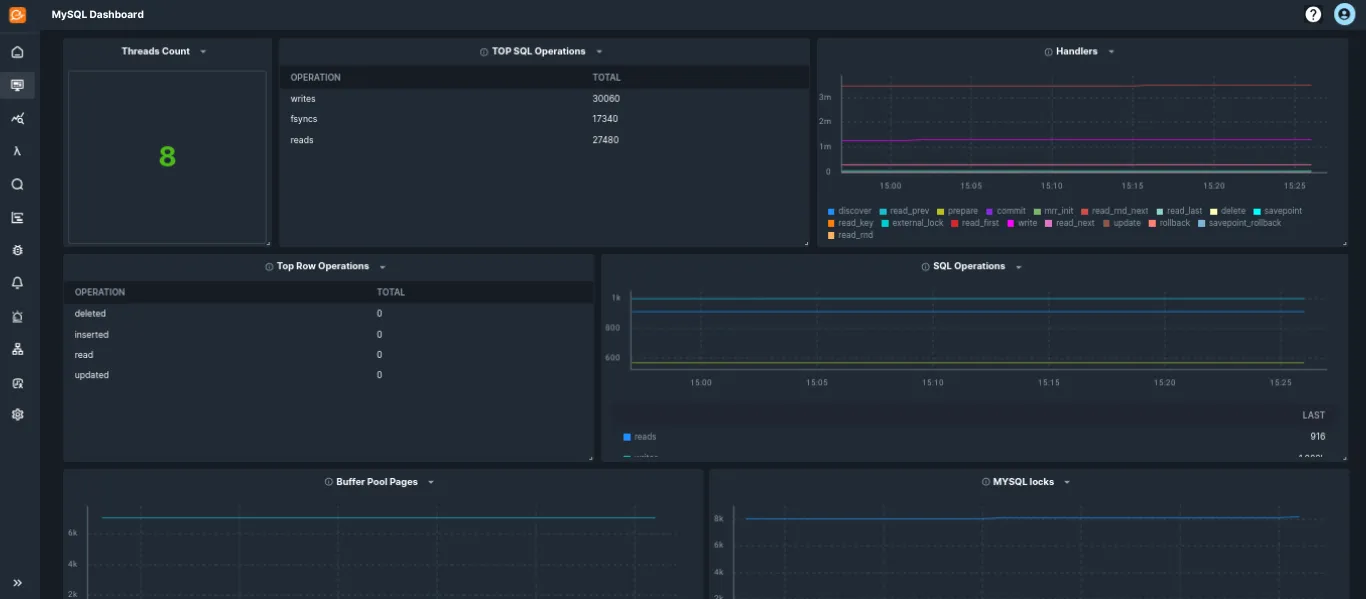The image size is (1366, 599).
Task: Click the green thread count value 8
Action: (x=167, y=156)
